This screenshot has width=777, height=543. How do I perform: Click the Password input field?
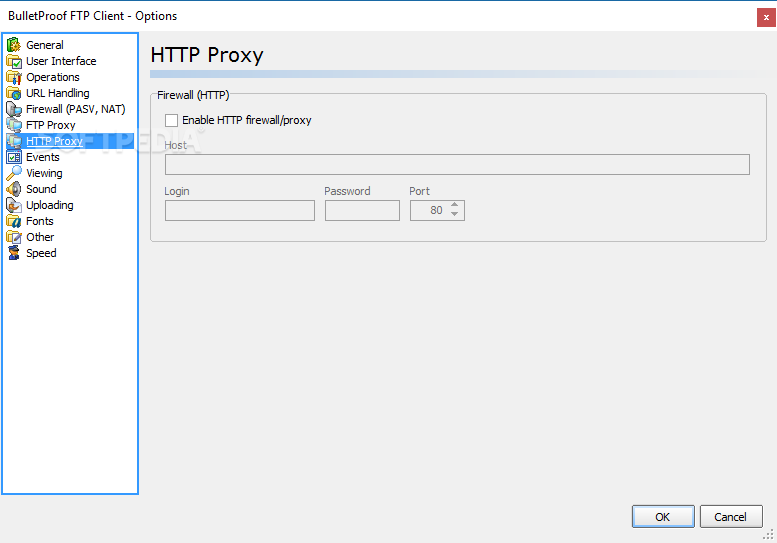tap(362, 211)
